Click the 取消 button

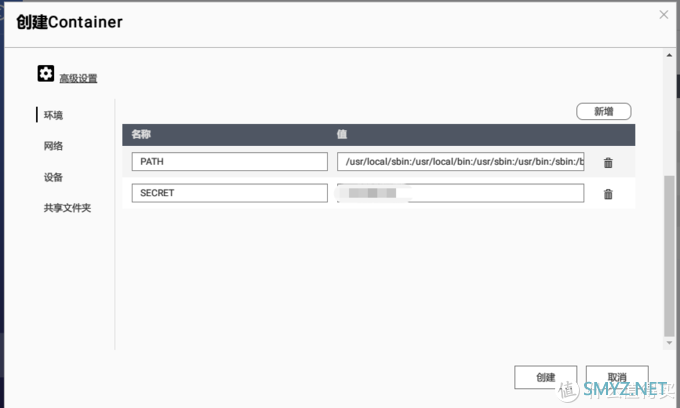(x=617, y=377)
